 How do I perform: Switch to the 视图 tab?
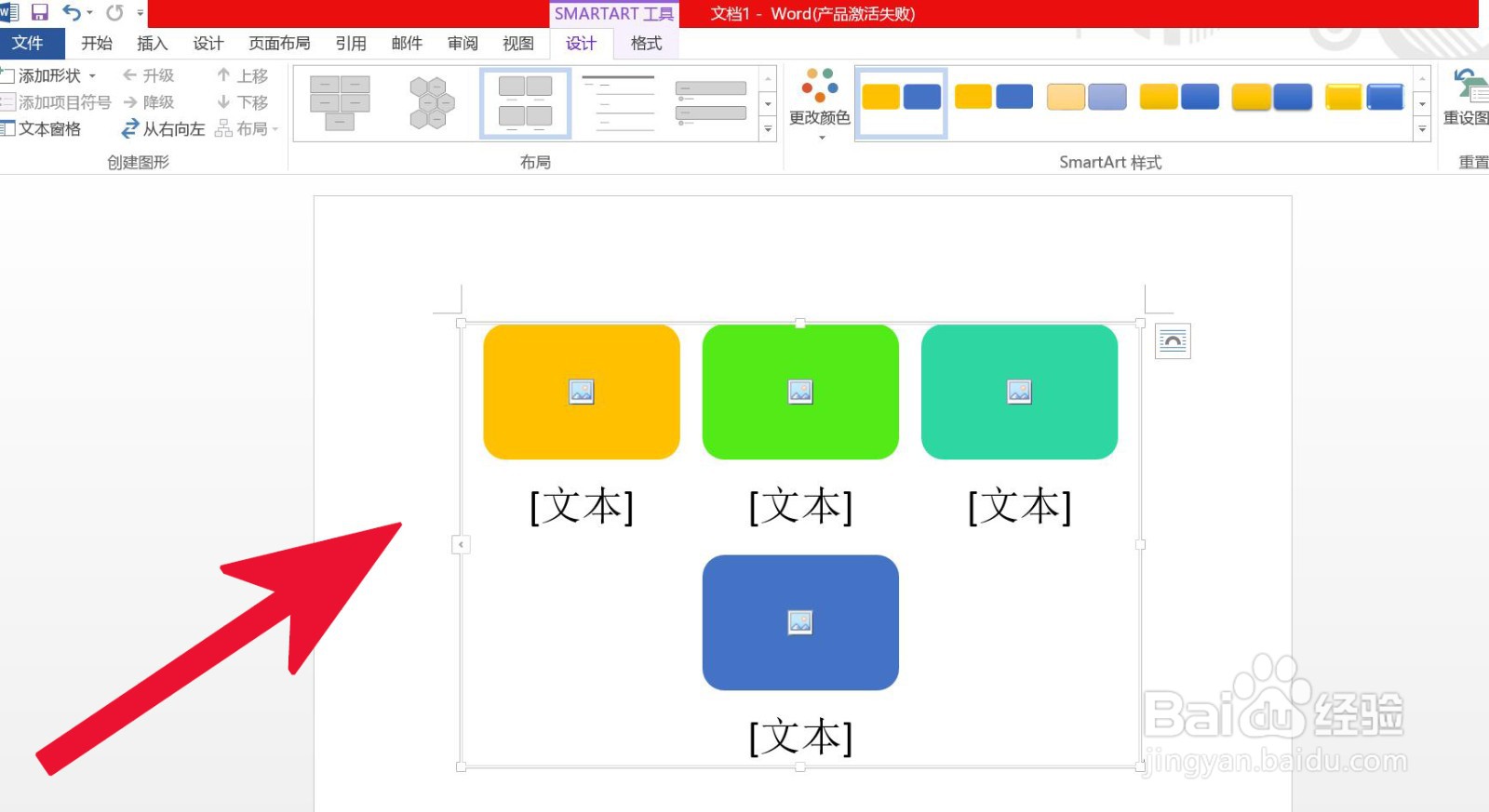(518, 43)
